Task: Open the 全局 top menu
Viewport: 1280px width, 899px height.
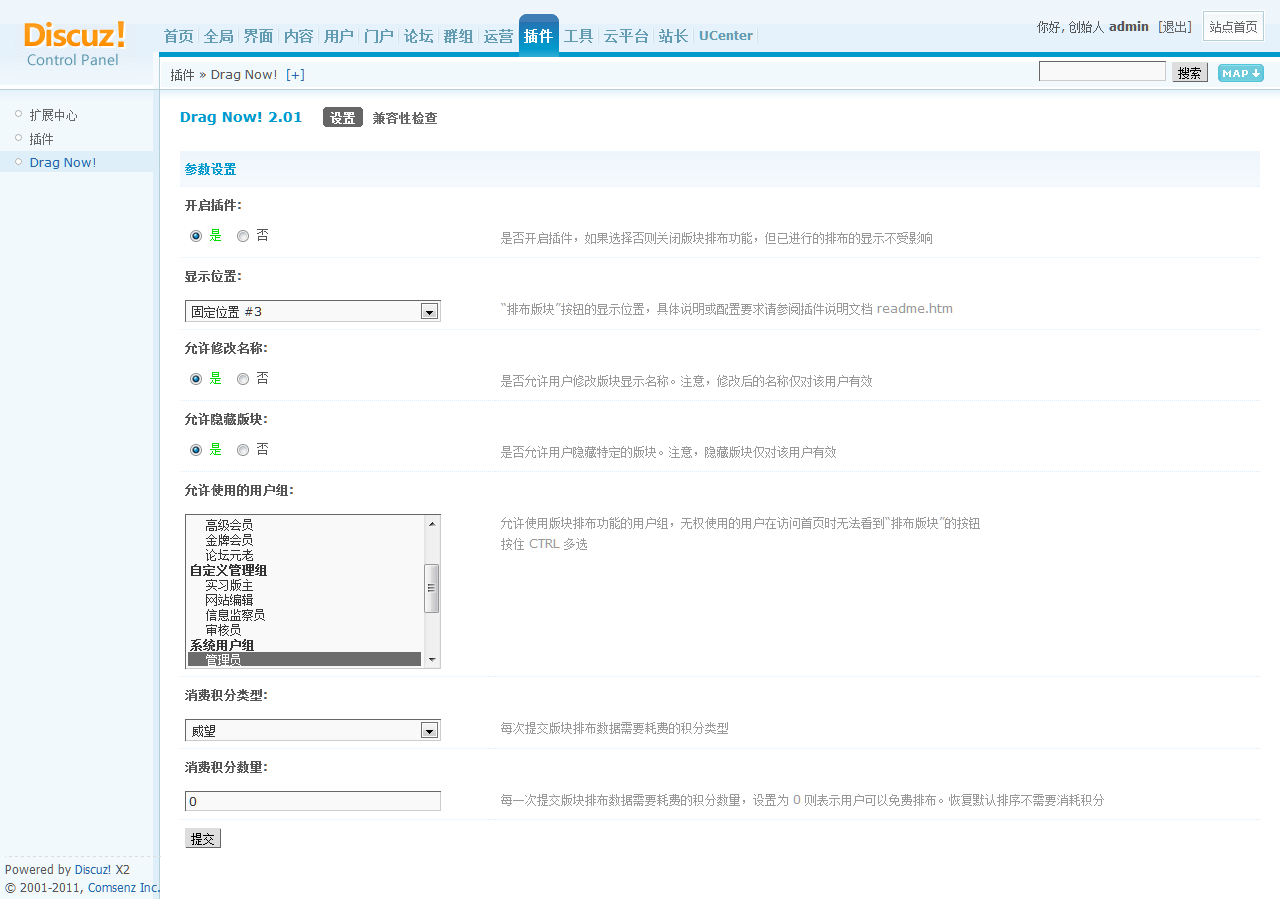Action: click(x=218, y=36)
